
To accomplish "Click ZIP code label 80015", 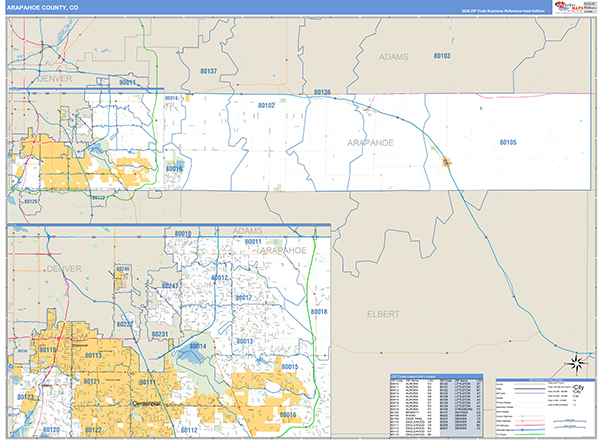I will [290, 367].
